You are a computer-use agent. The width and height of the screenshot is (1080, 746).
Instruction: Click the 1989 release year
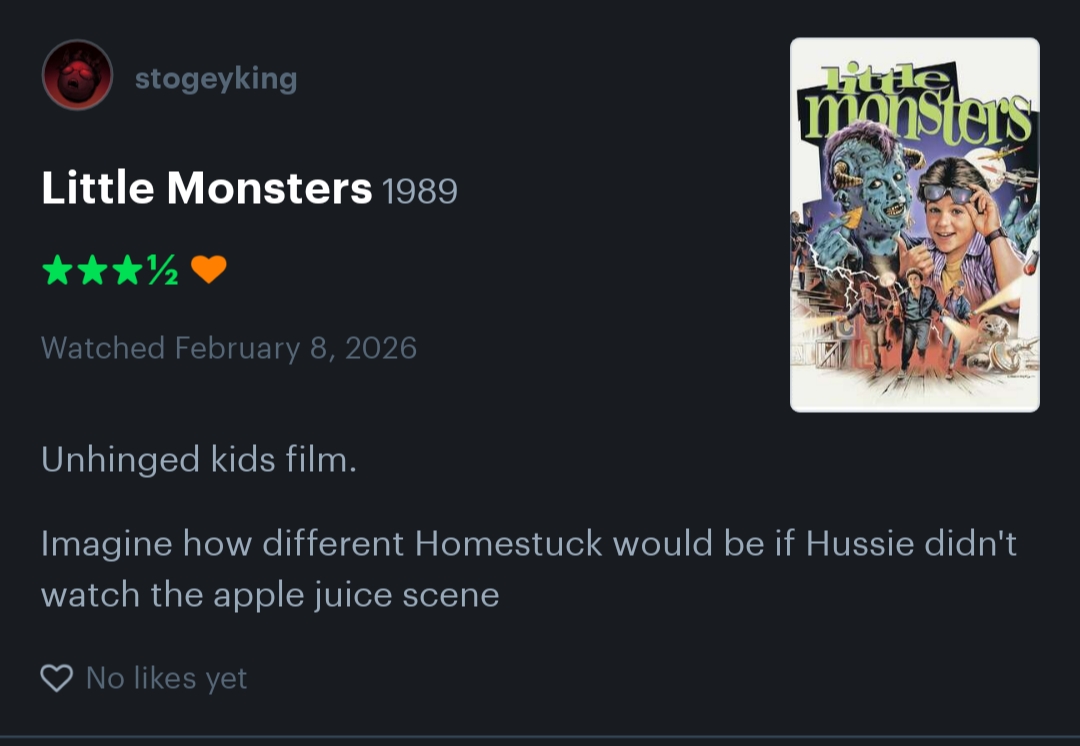pos(420,191)
